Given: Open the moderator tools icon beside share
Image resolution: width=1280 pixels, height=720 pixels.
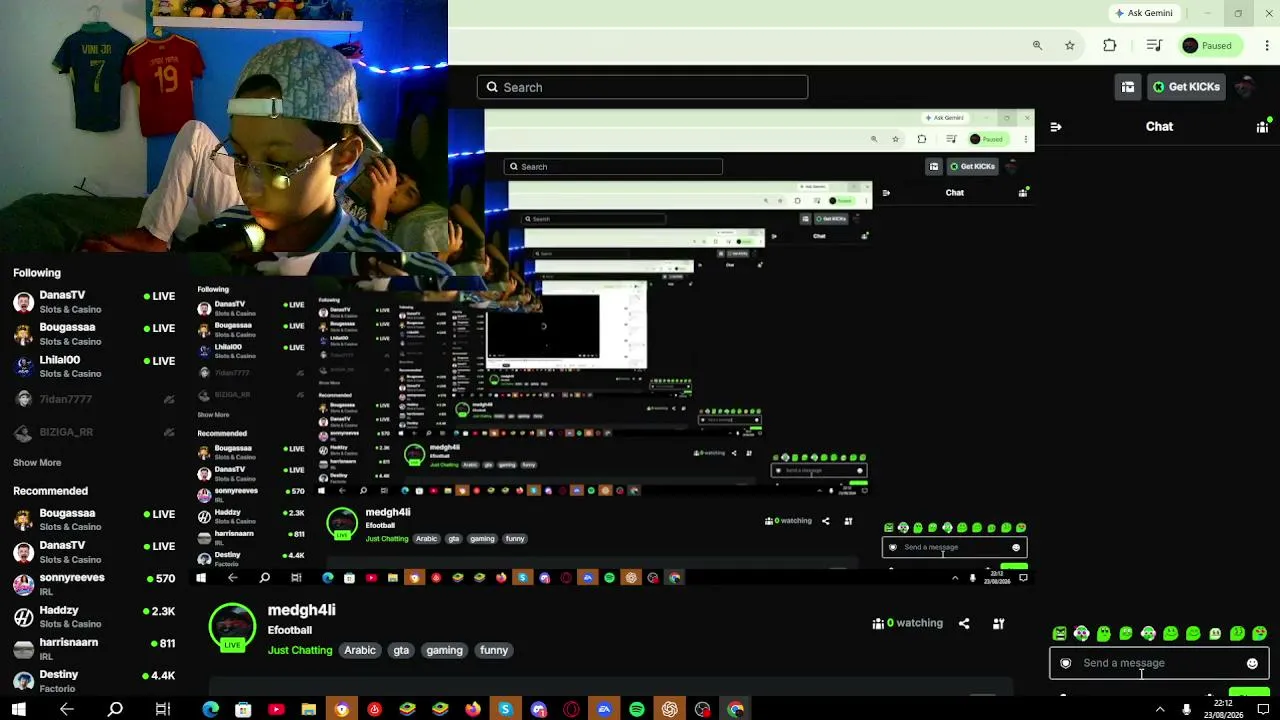Looking at the screenshot, I should pyautogui.click(x=998, y=623).
